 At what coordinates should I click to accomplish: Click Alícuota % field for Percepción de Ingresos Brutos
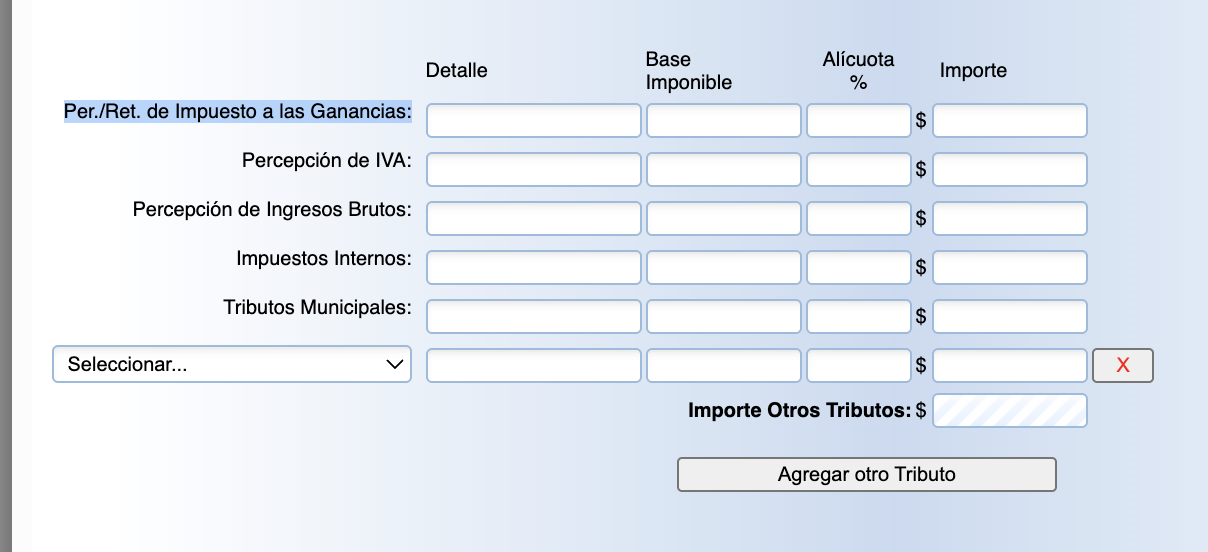click(858, 219)
